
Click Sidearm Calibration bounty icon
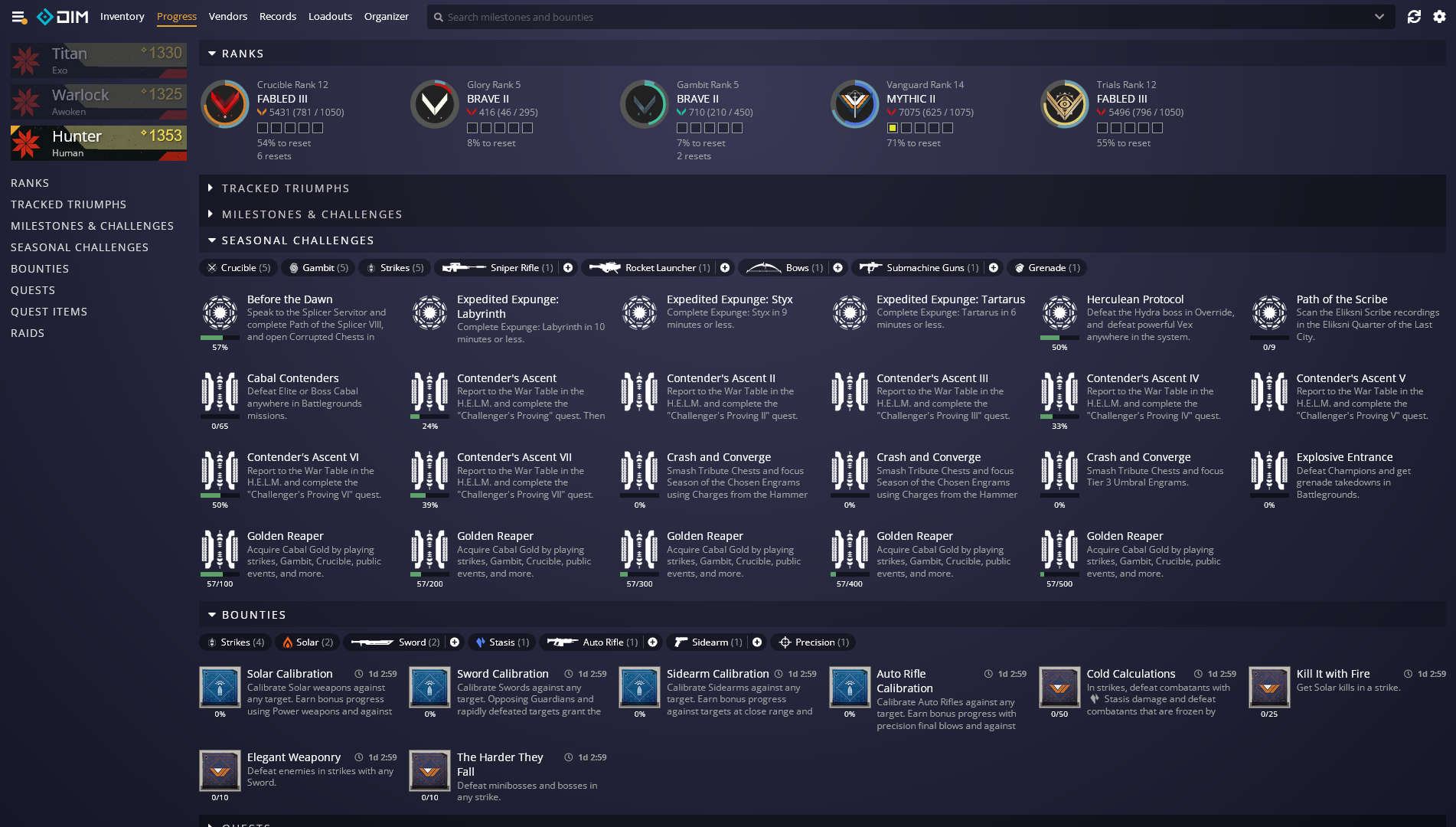[x=639, y=687]
